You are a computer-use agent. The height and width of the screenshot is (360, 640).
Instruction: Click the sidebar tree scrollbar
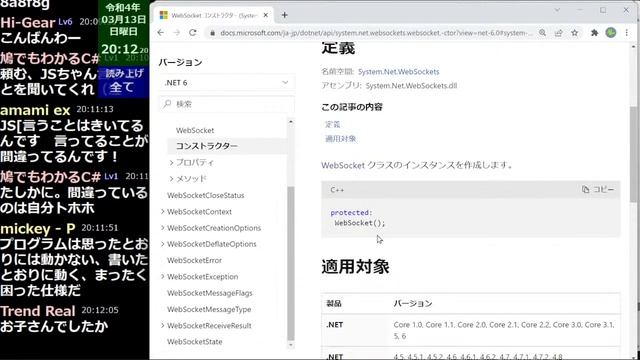(291, 263)
